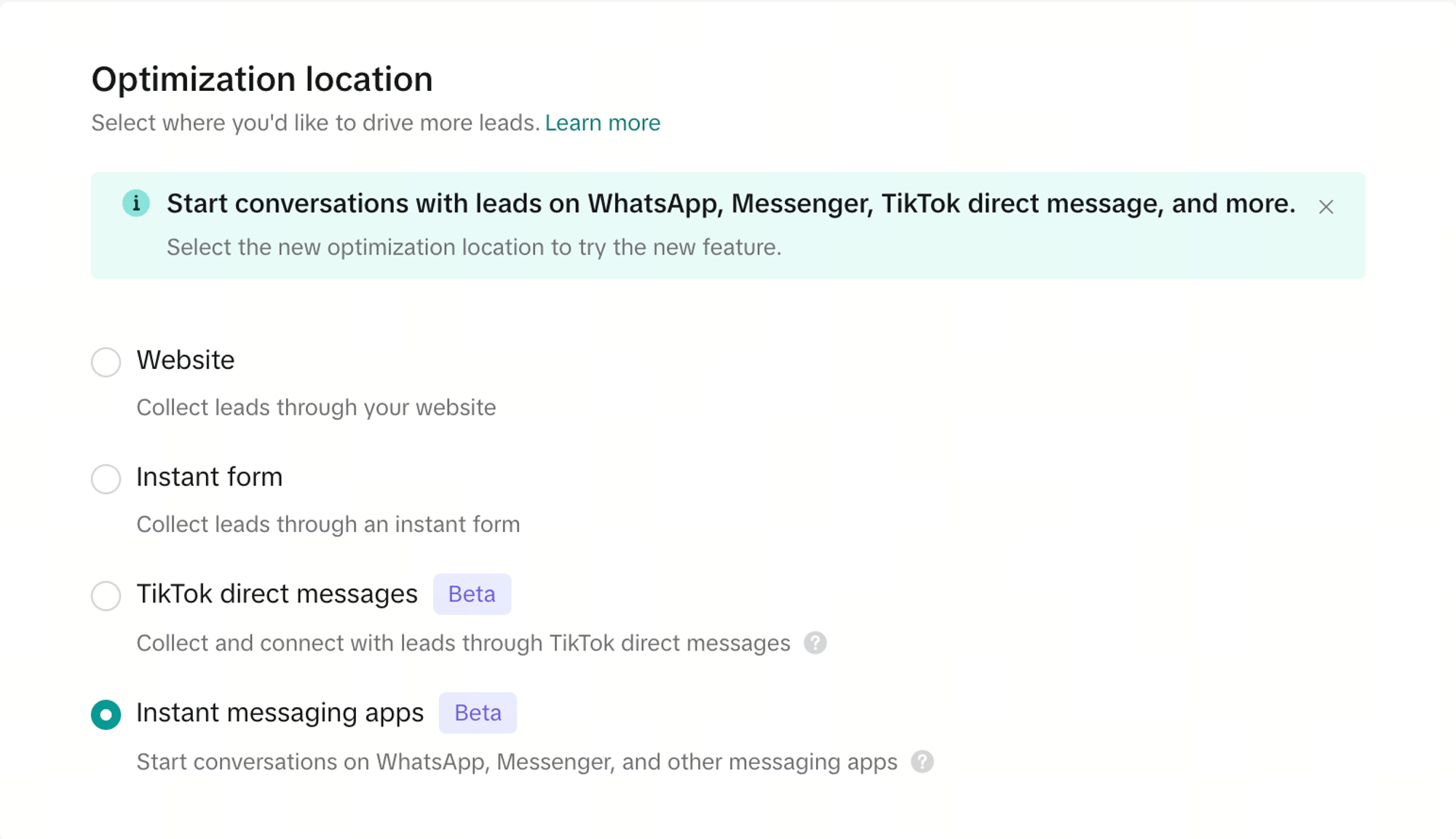Click "Collect leads through your website" description
The width and height of the screenshot is (1456, 839).
316,407
